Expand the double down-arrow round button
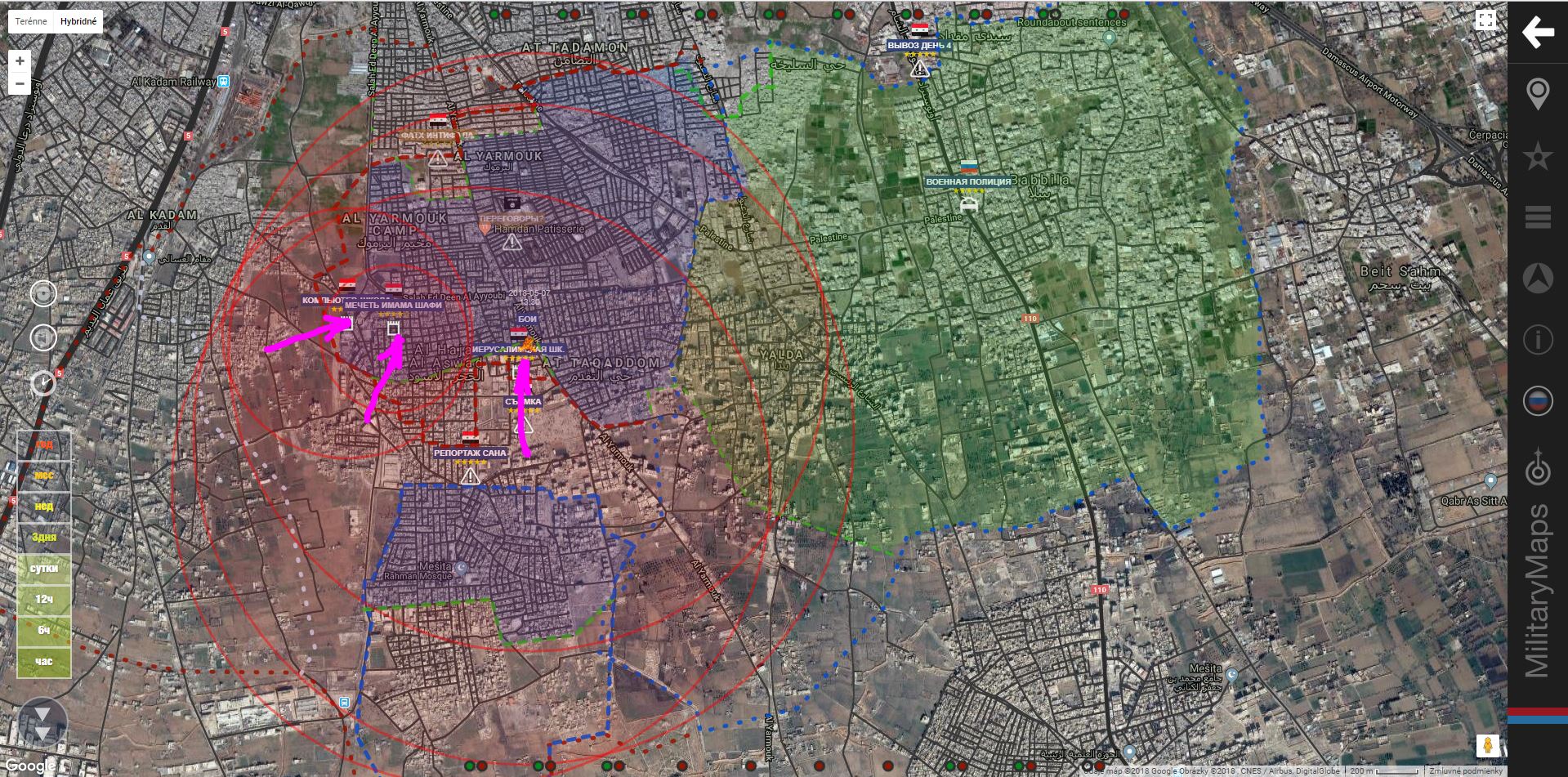The height and width of the screenshot is (777, 1568). (x=43, y=722)
